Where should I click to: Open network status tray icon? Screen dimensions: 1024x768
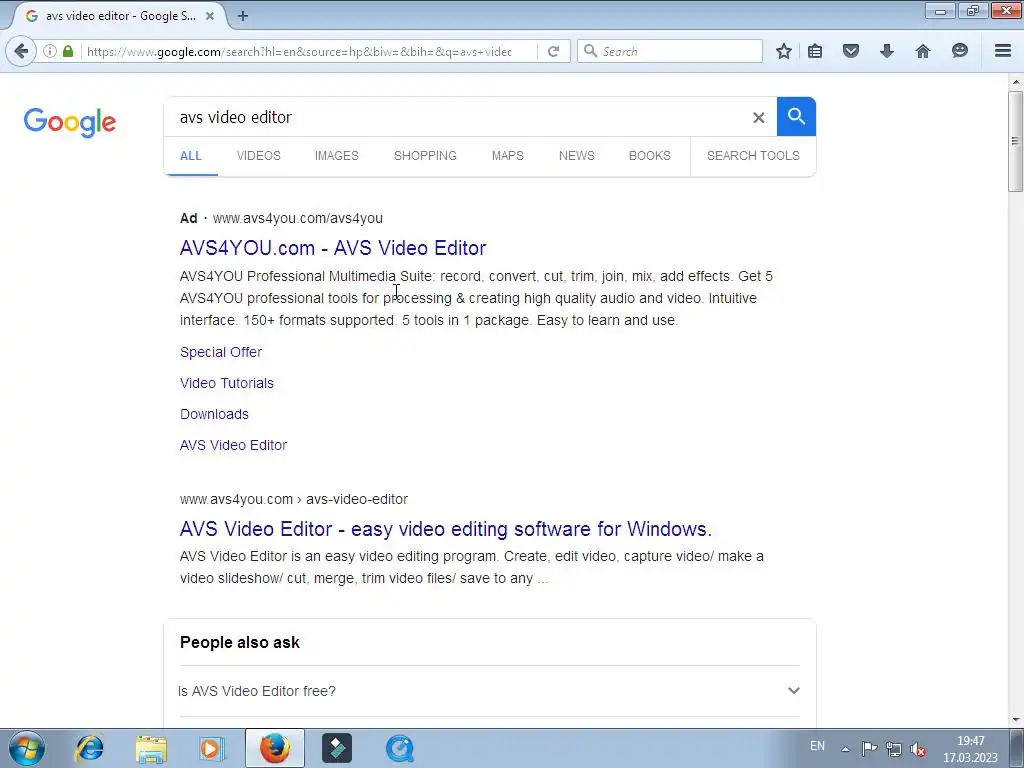[x=893, y=748]
